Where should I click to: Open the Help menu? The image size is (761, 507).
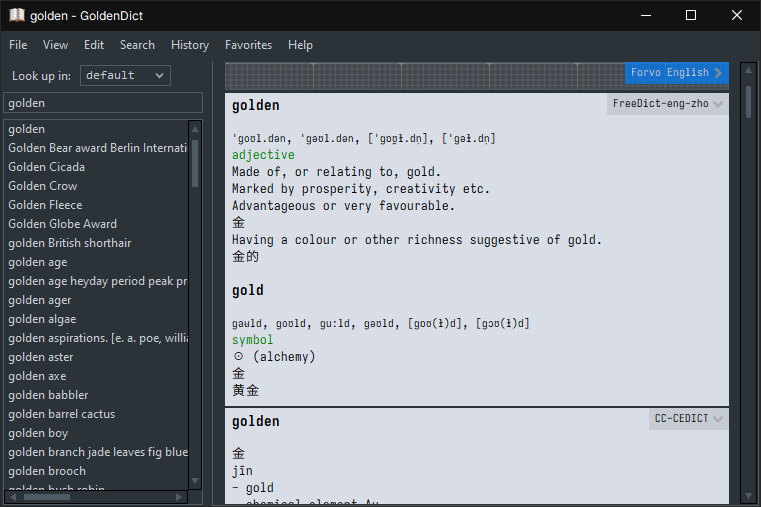coord(300,45)
